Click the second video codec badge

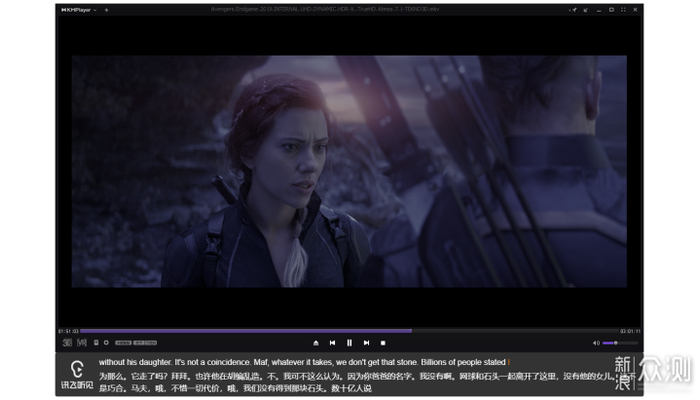click(145, 343)
